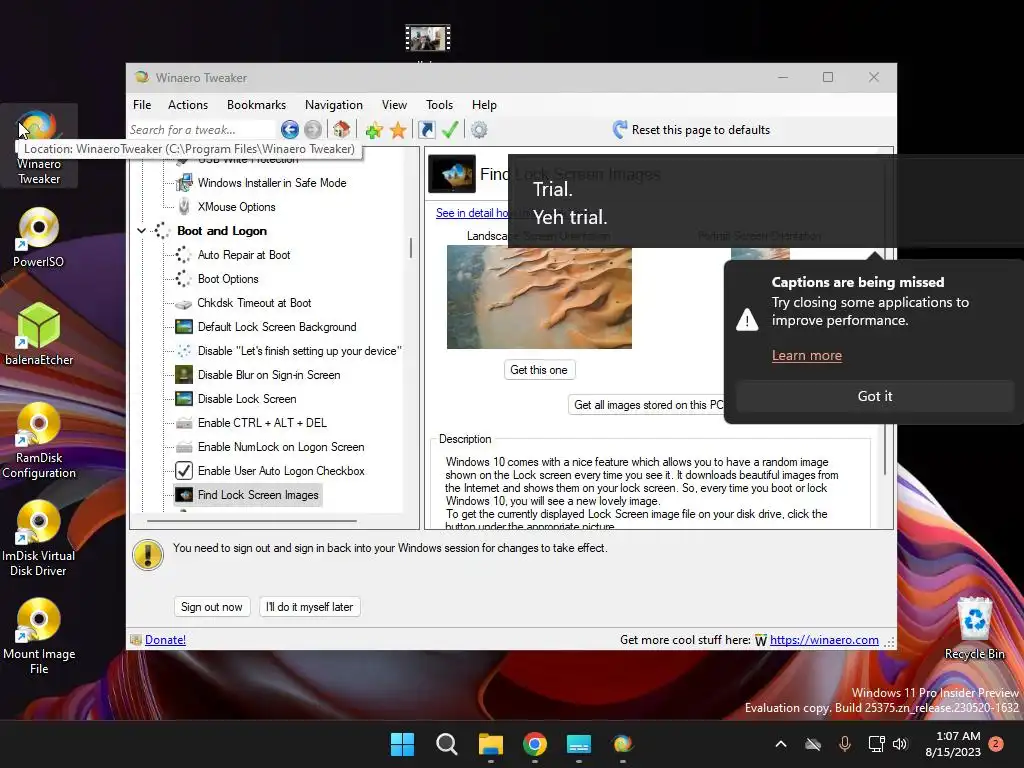The height and width of the screenshot is (768, 1024).
Task: Collapse the Boot and Logon category
Action: (141, 231)
